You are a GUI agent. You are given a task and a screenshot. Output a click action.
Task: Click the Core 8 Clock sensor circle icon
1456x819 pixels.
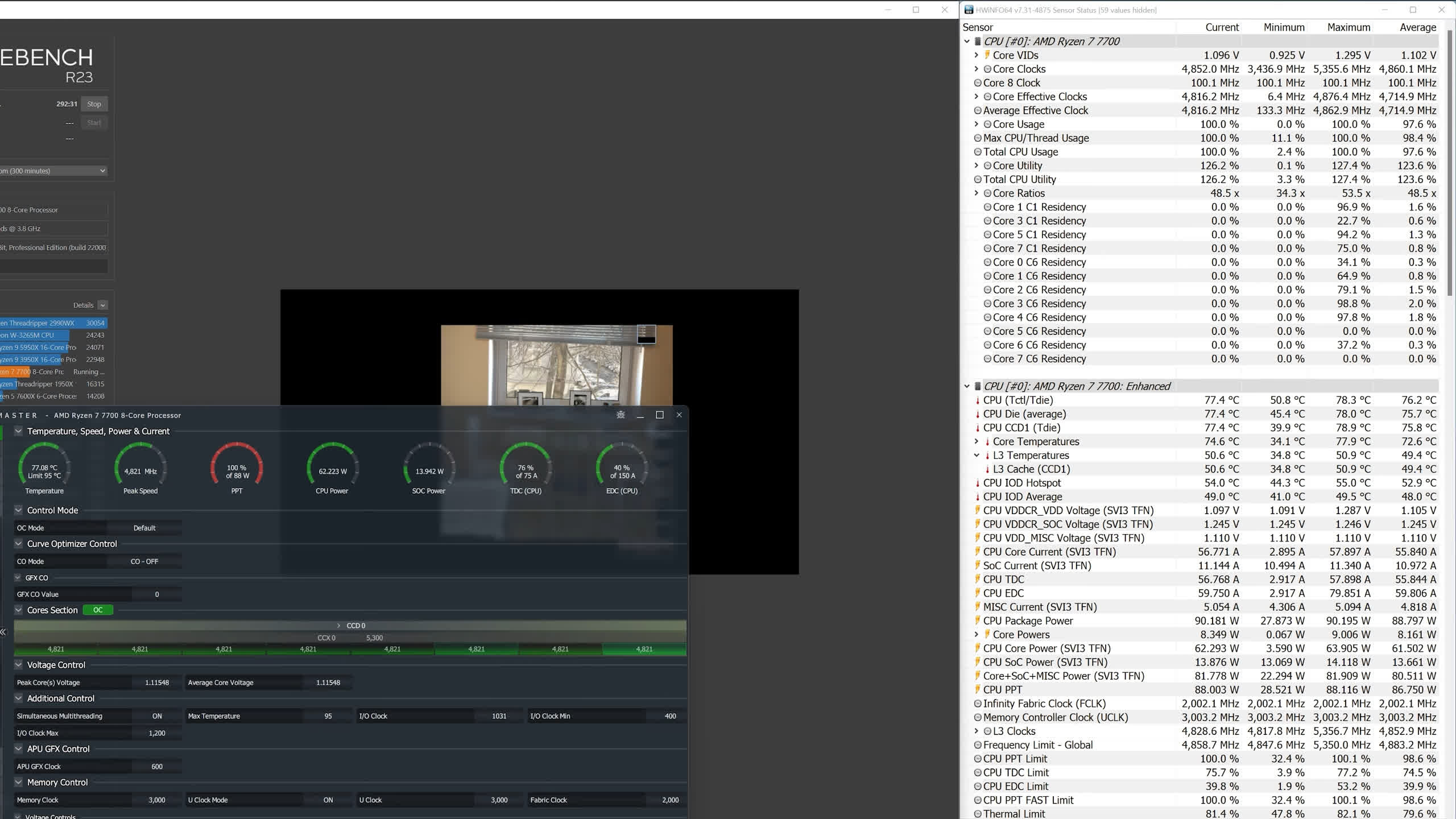pyautogui.click(x=978, y=83)
